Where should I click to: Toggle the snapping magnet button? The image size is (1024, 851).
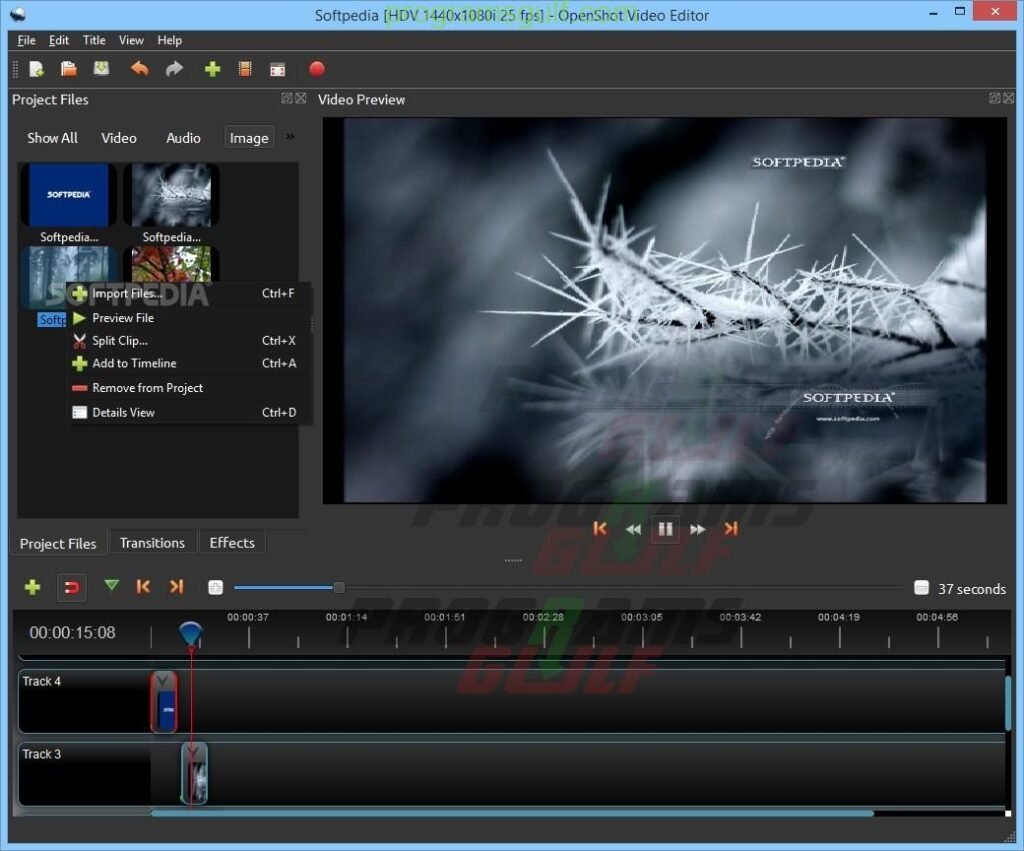pos(72,587)
